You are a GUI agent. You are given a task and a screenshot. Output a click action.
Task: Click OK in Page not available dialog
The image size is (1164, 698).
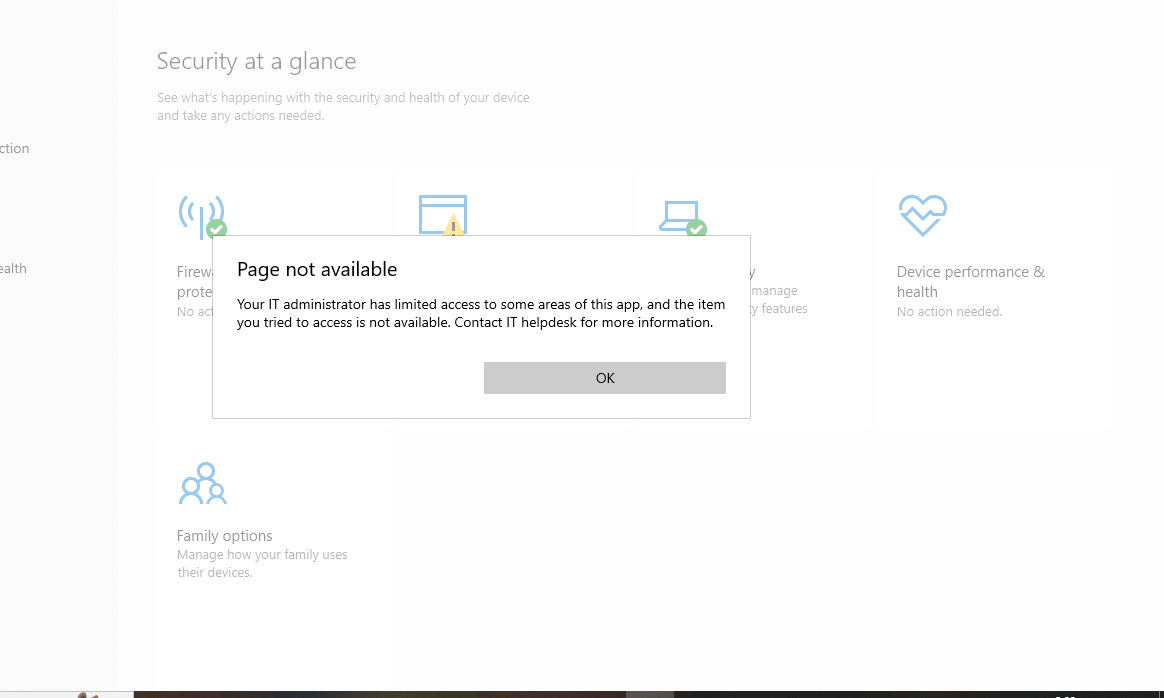point(604,378)
